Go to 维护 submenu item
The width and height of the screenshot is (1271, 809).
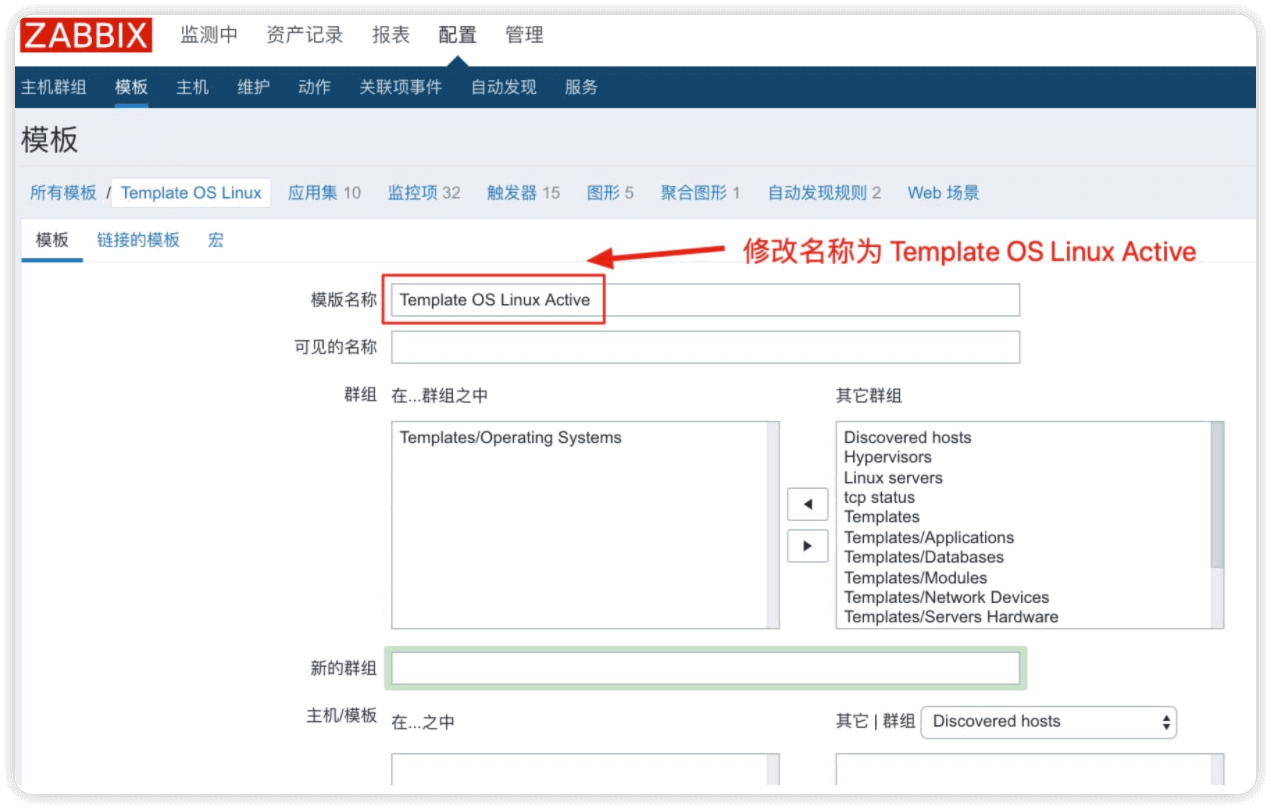(253, 87)
